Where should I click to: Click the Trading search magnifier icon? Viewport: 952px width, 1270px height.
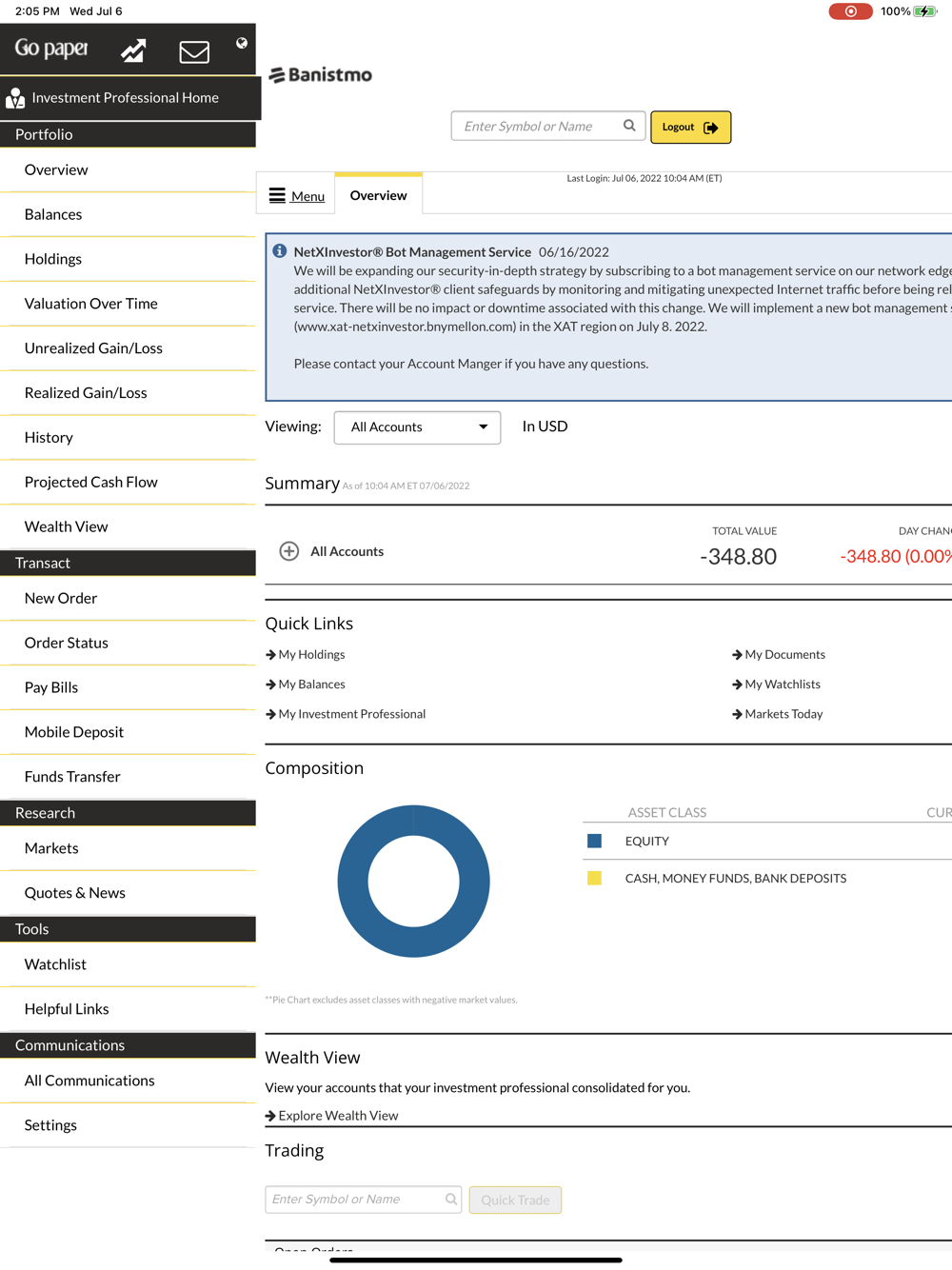[451, 1200]
